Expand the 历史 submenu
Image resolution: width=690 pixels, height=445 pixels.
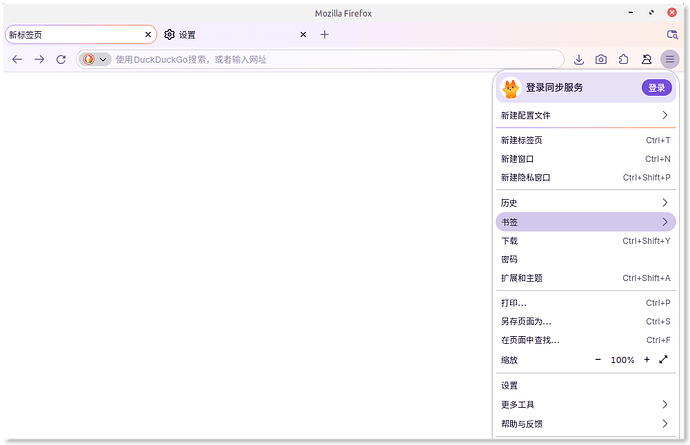click(586, 203)
